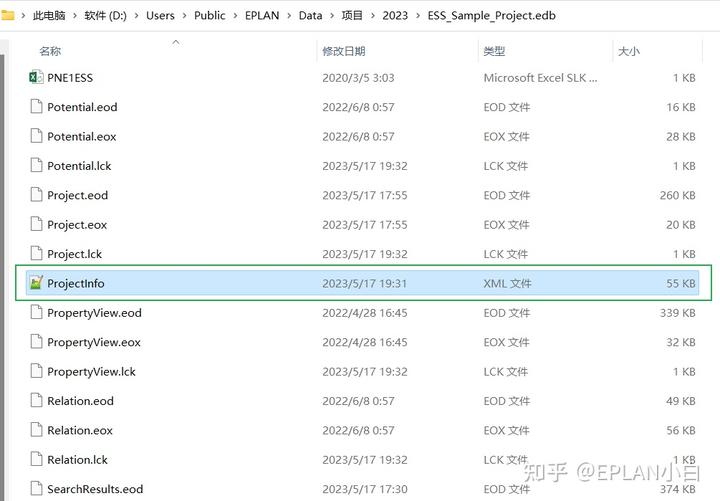Image resolution: width=720 pixels, height=501 pixels.
Task: Click the PropertyView.lck file icon
Action: 36,371
